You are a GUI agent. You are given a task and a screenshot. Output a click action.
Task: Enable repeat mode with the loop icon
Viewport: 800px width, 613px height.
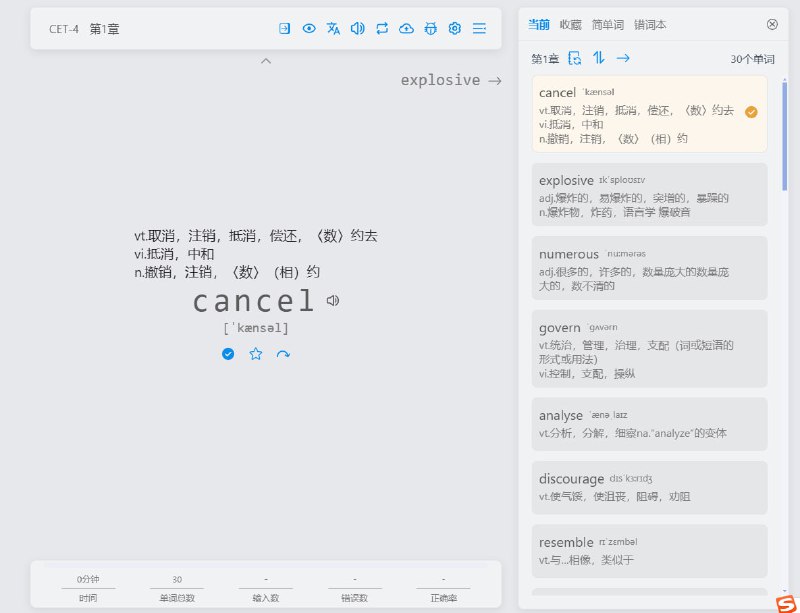(382, 29)
